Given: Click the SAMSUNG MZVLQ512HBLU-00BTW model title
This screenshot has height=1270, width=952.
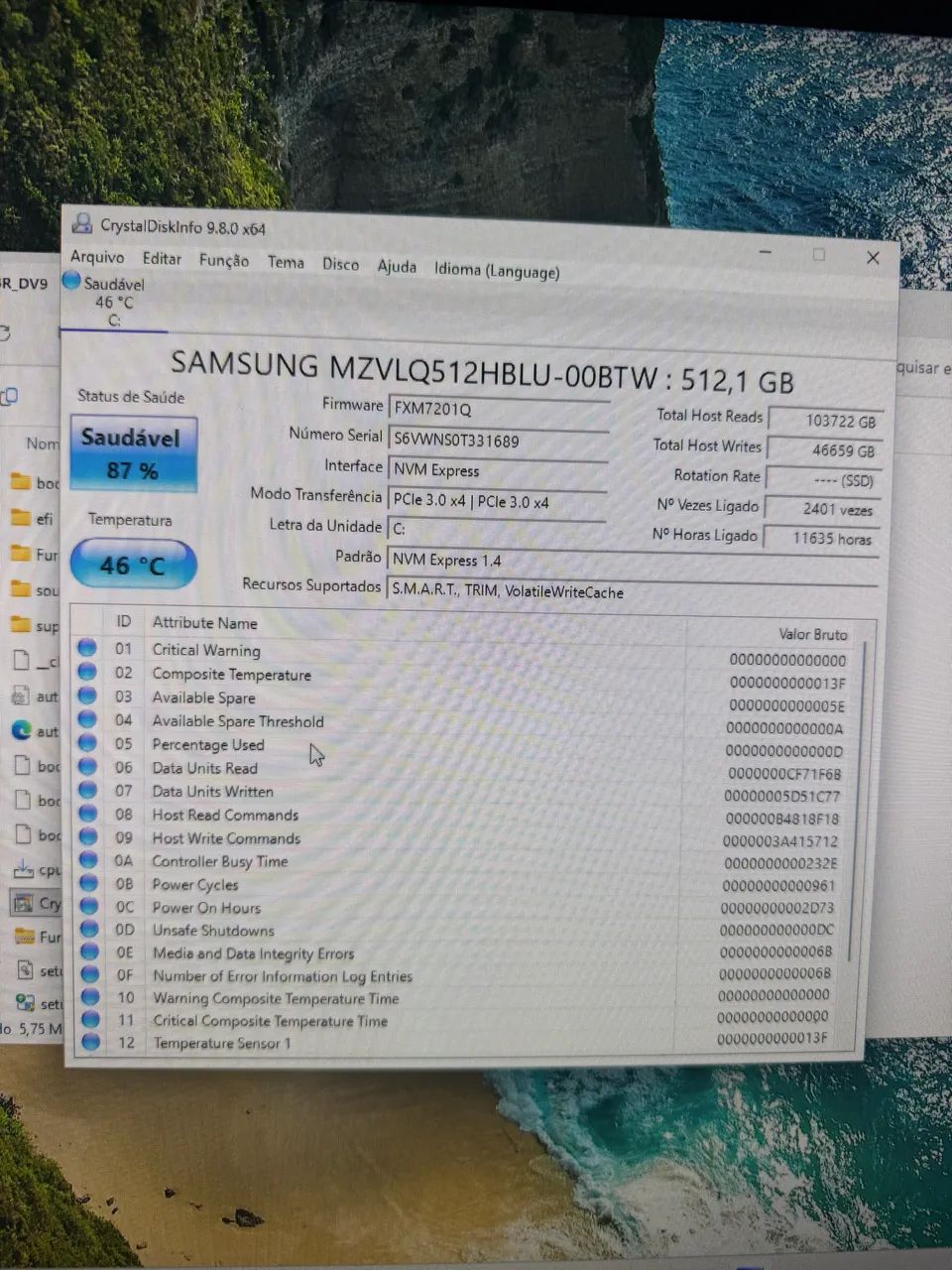Looking at the screenshot, I should tap(483, 371).
